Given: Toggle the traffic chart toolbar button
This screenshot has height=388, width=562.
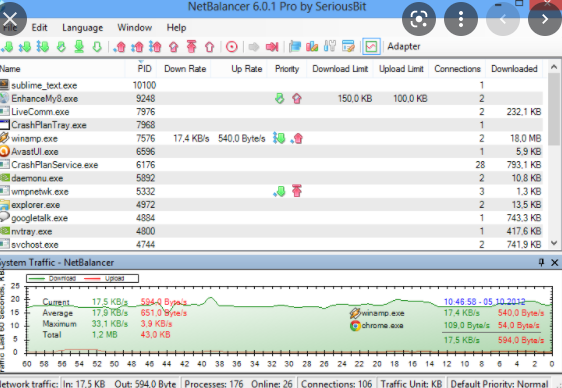Looking at the screenshot, I should [371, 47].
